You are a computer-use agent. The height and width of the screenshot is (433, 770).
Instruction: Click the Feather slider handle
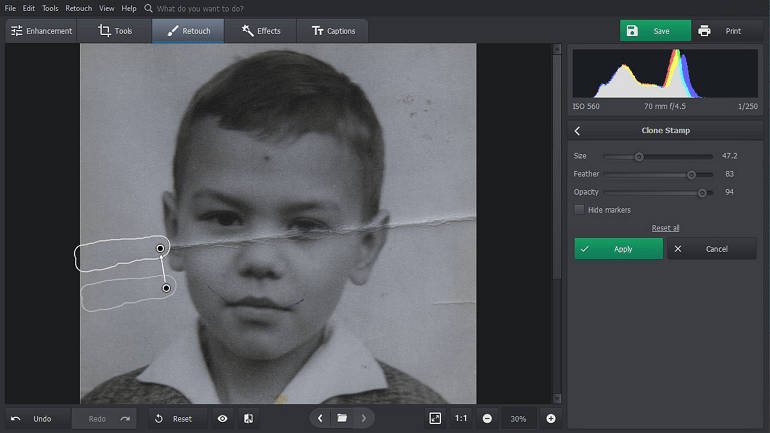tap(691, 174)
